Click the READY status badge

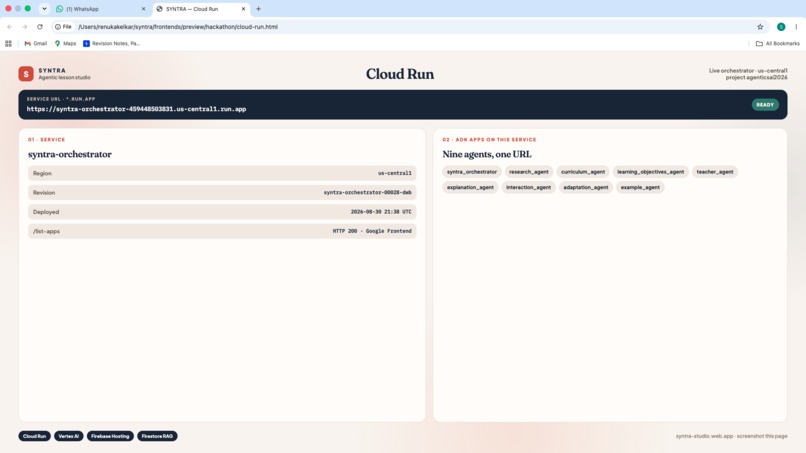coord(765,105)
